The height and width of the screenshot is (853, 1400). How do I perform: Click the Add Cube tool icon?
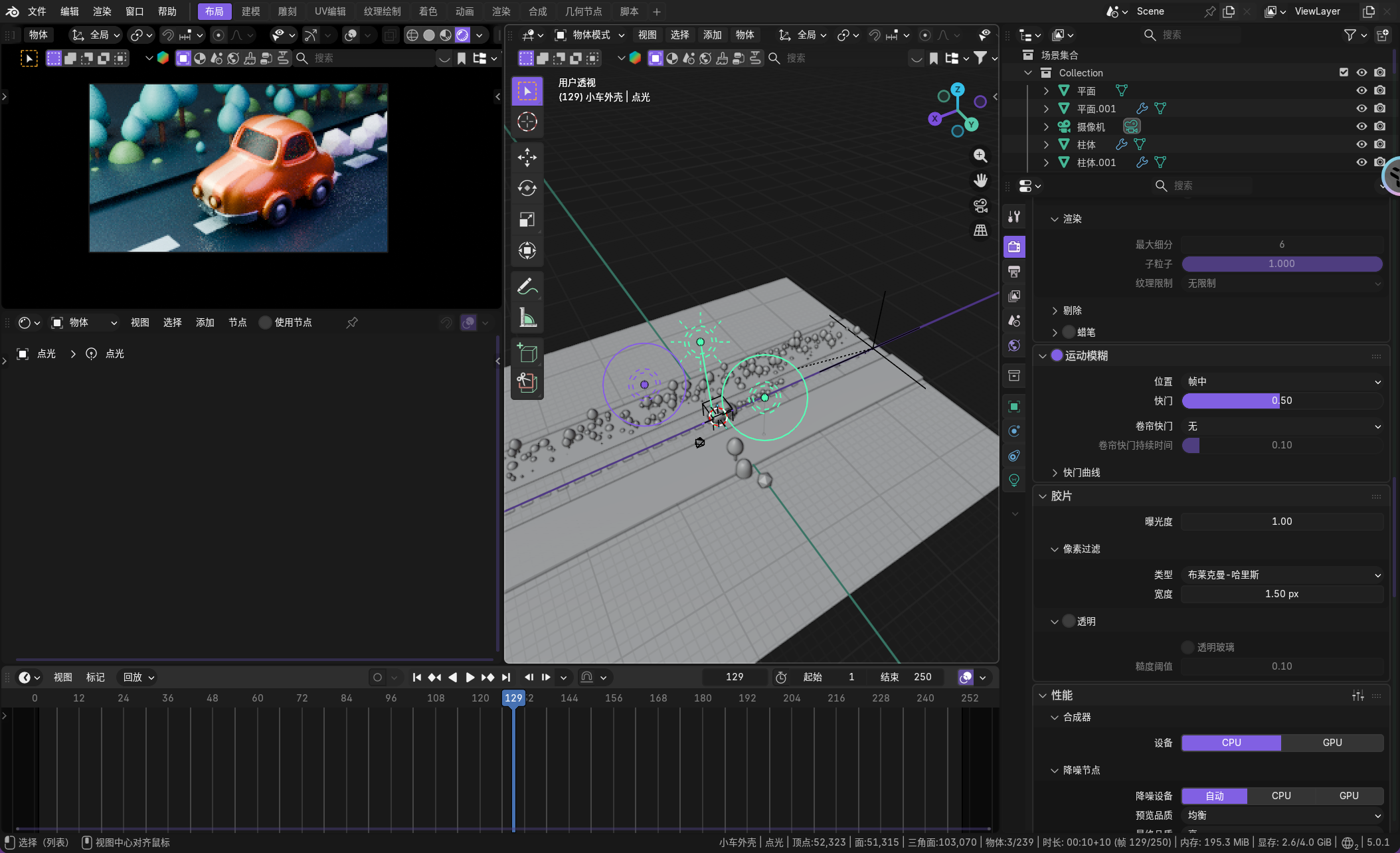[527, 353]
